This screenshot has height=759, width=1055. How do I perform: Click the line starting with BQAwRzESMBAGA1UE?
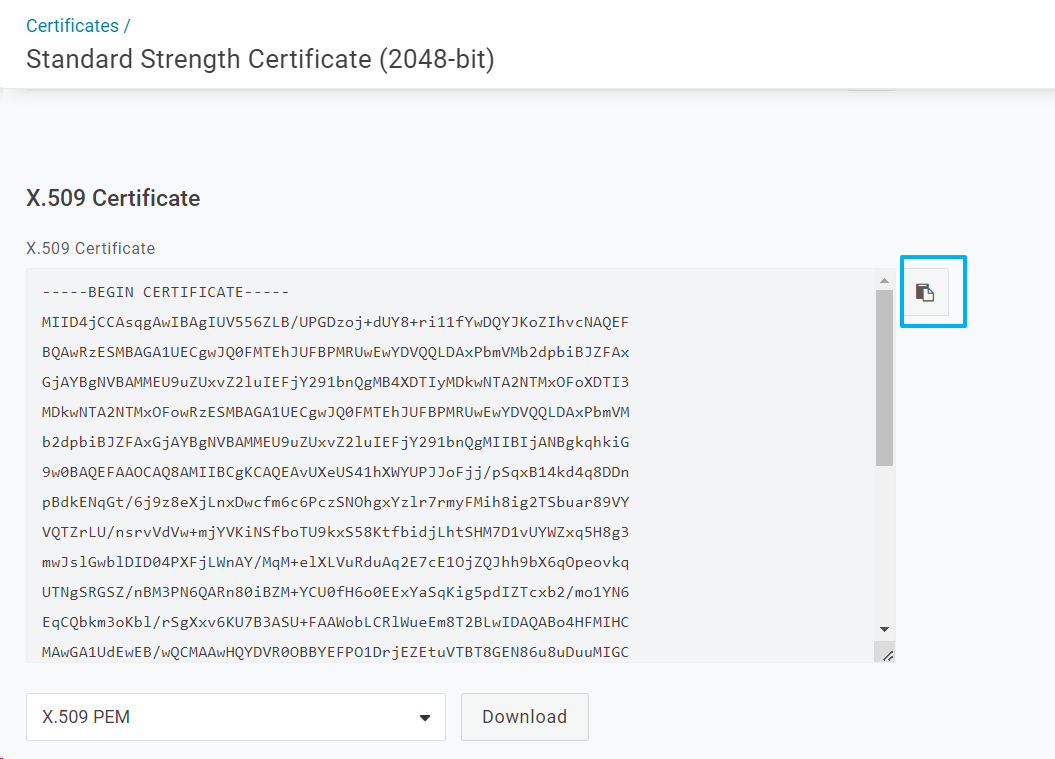tap(335, 352)
